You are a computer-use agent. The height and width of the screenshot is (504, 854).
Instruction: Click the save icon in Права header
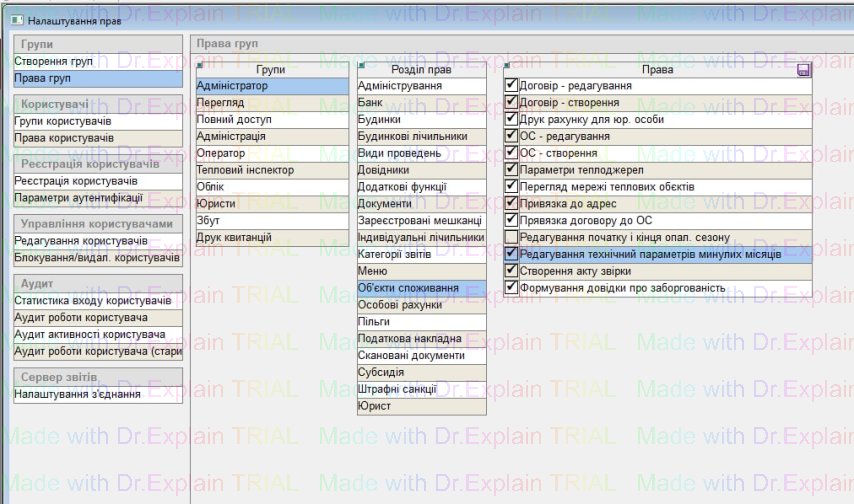(804, 70)
